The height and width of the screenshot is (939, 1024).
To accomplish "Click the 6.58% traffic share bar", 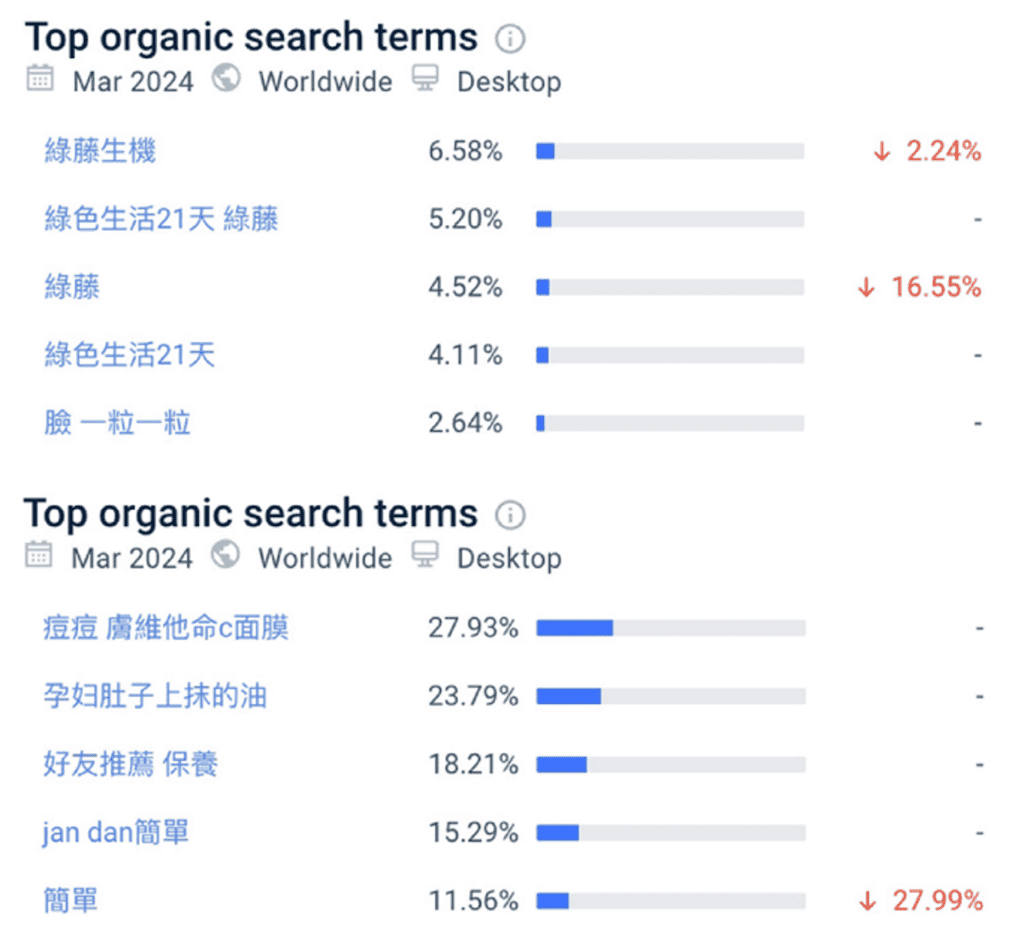I will tap(670, 151).
